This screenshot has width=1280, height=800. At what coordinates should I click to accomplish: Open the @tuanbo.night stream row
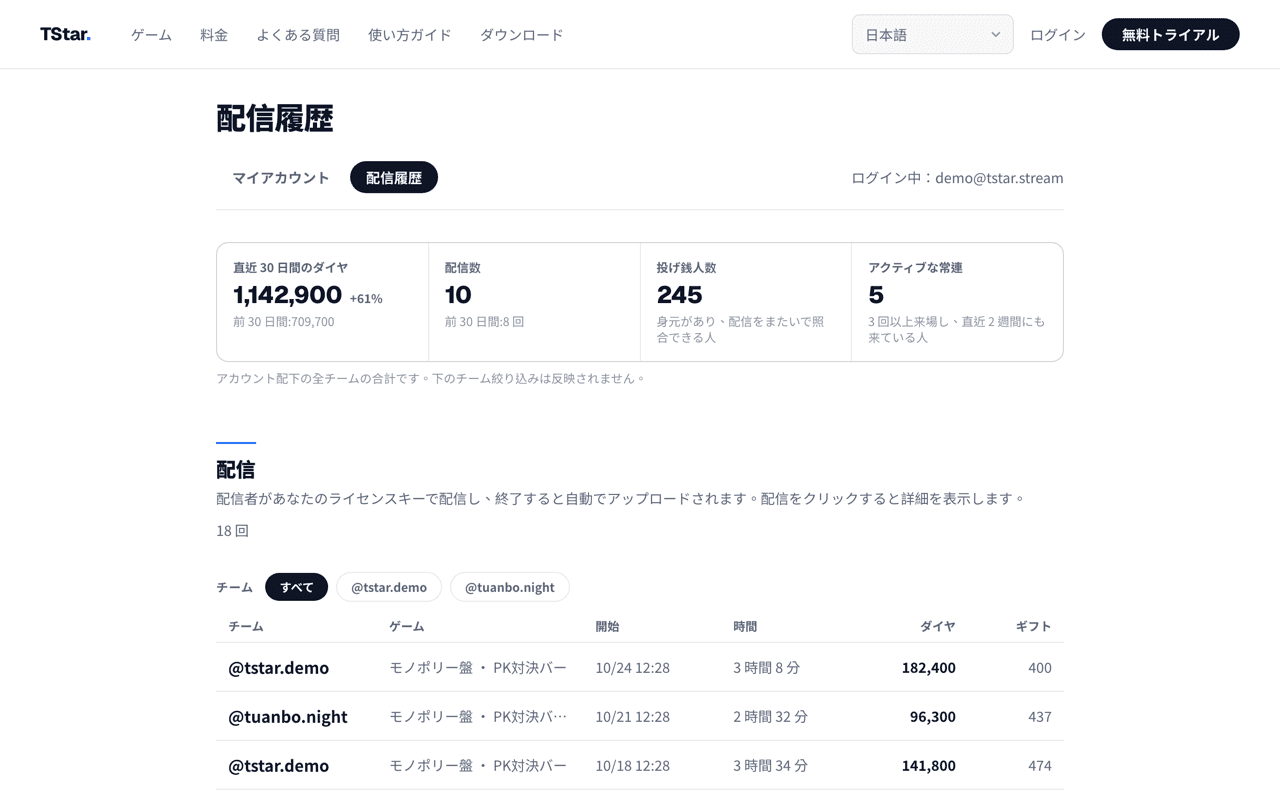pos(640,716)
